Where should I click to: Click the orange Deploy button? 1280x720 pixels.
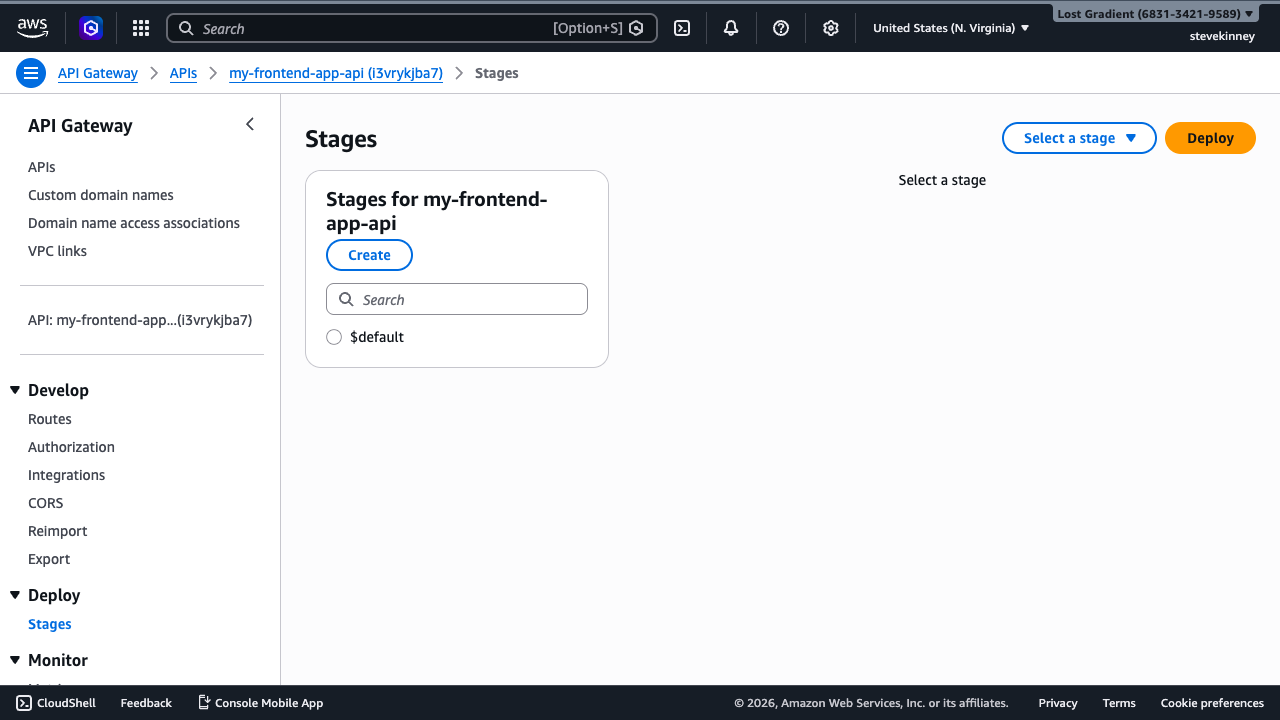pyautogui.click(x=1210, y=138)
